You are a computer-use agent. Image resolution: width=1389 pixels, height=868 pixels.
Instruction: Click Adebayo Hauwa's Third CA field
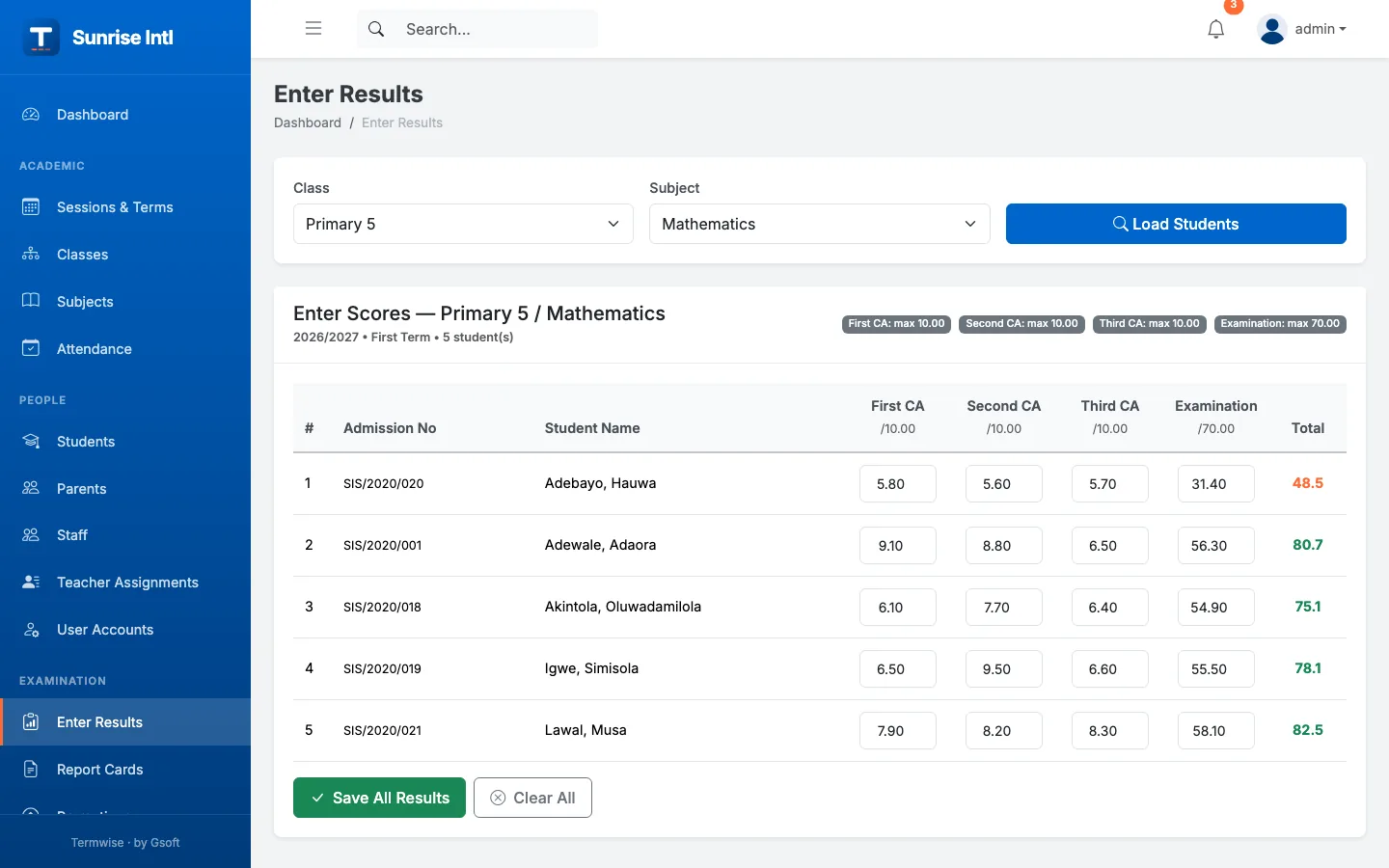coord(1110,484)
